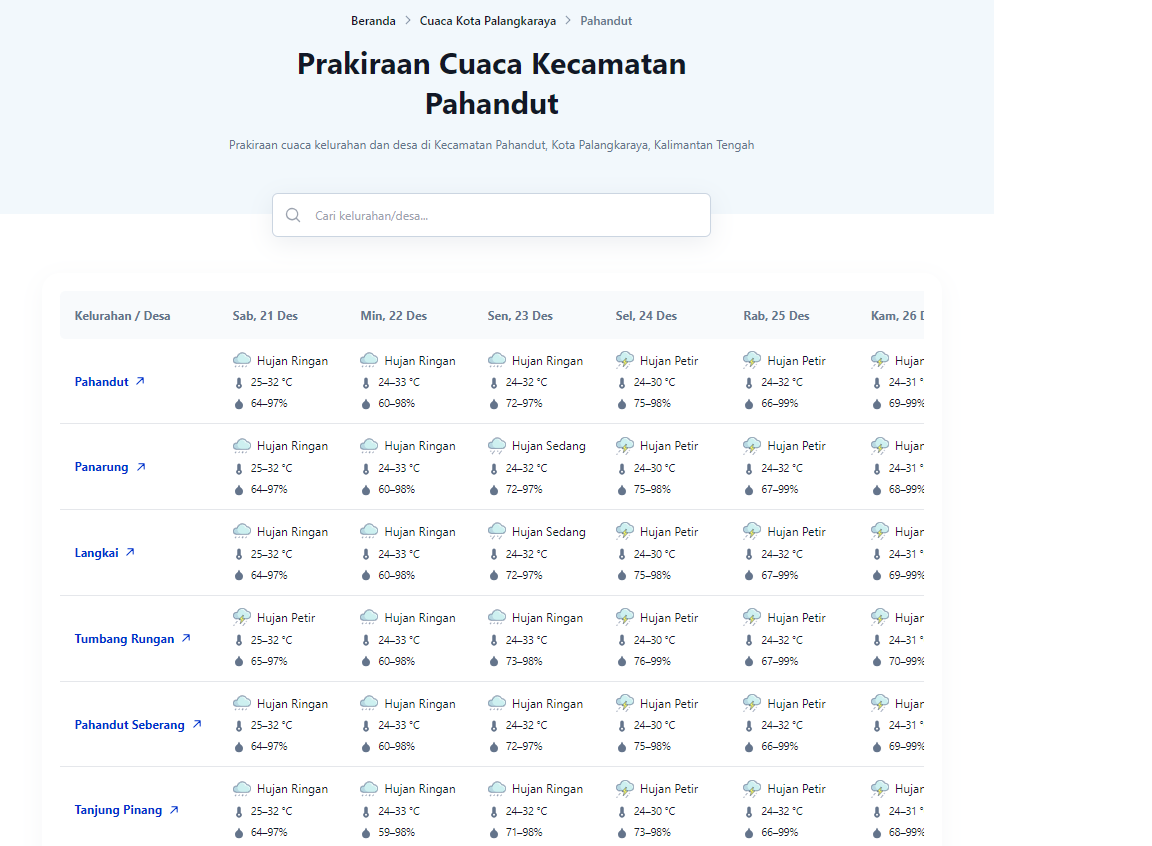The image size is (1152, 846).
Task: Click thermometer icon for Pahandut Sab 21 Des
Action: 239,383
